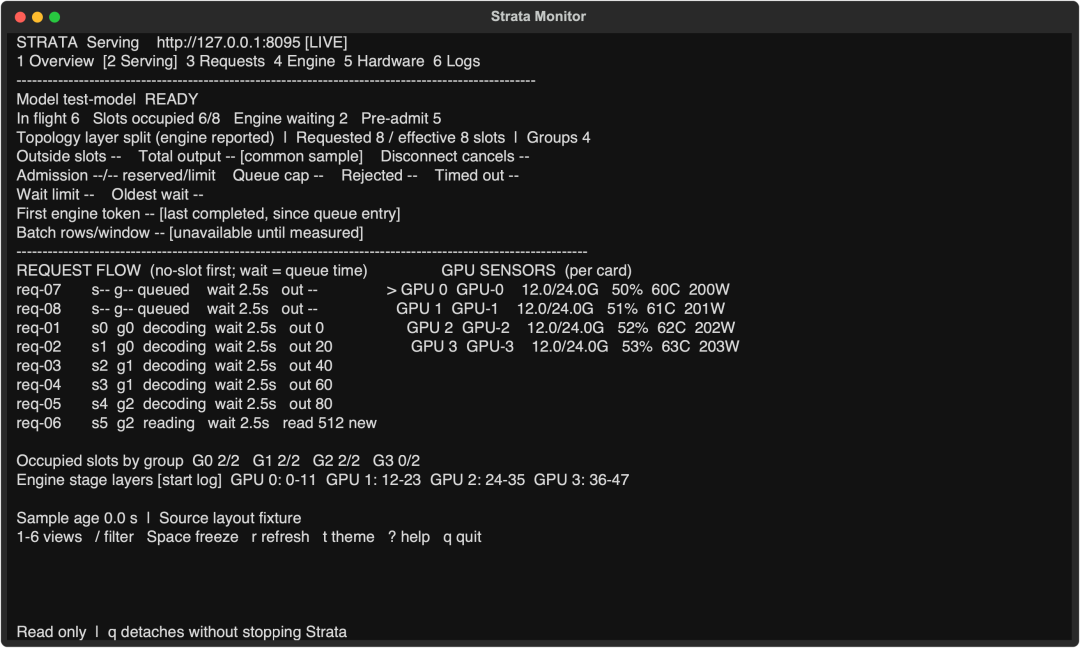This screenshot has height=648, width=1080.
Task: Click 'q quit' in the footer
Action: pyautogui.click(x=462, y=537)
